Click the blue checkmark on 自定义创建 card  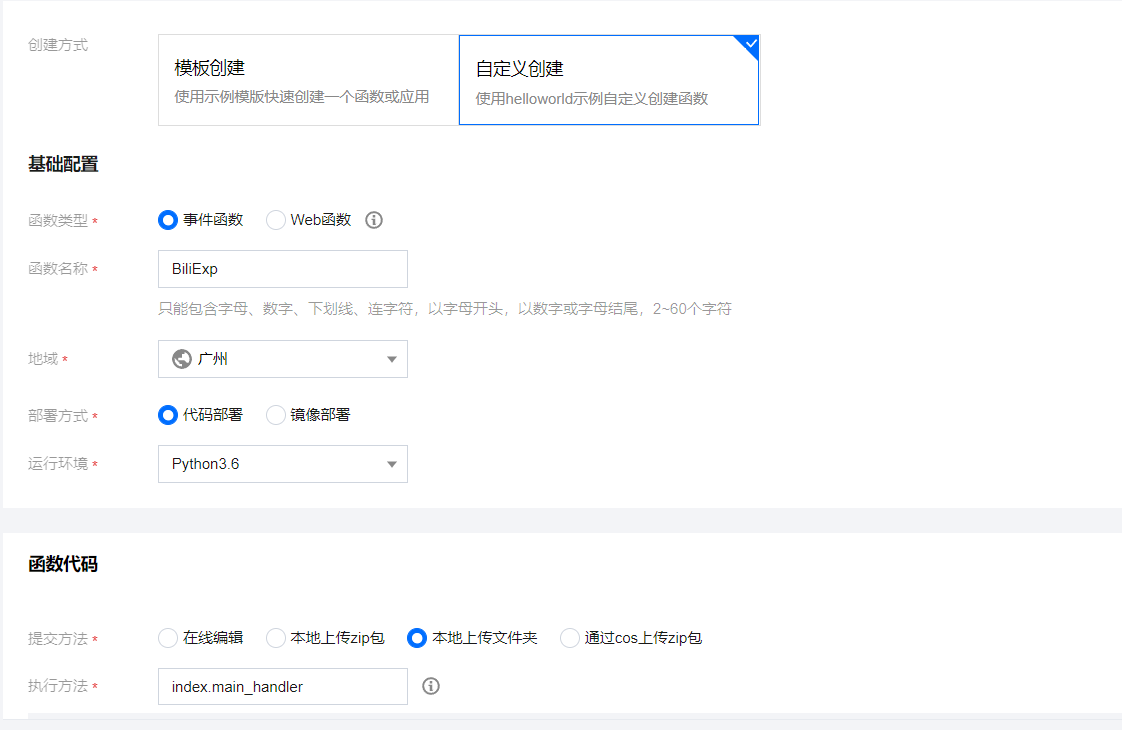point(749,44)
